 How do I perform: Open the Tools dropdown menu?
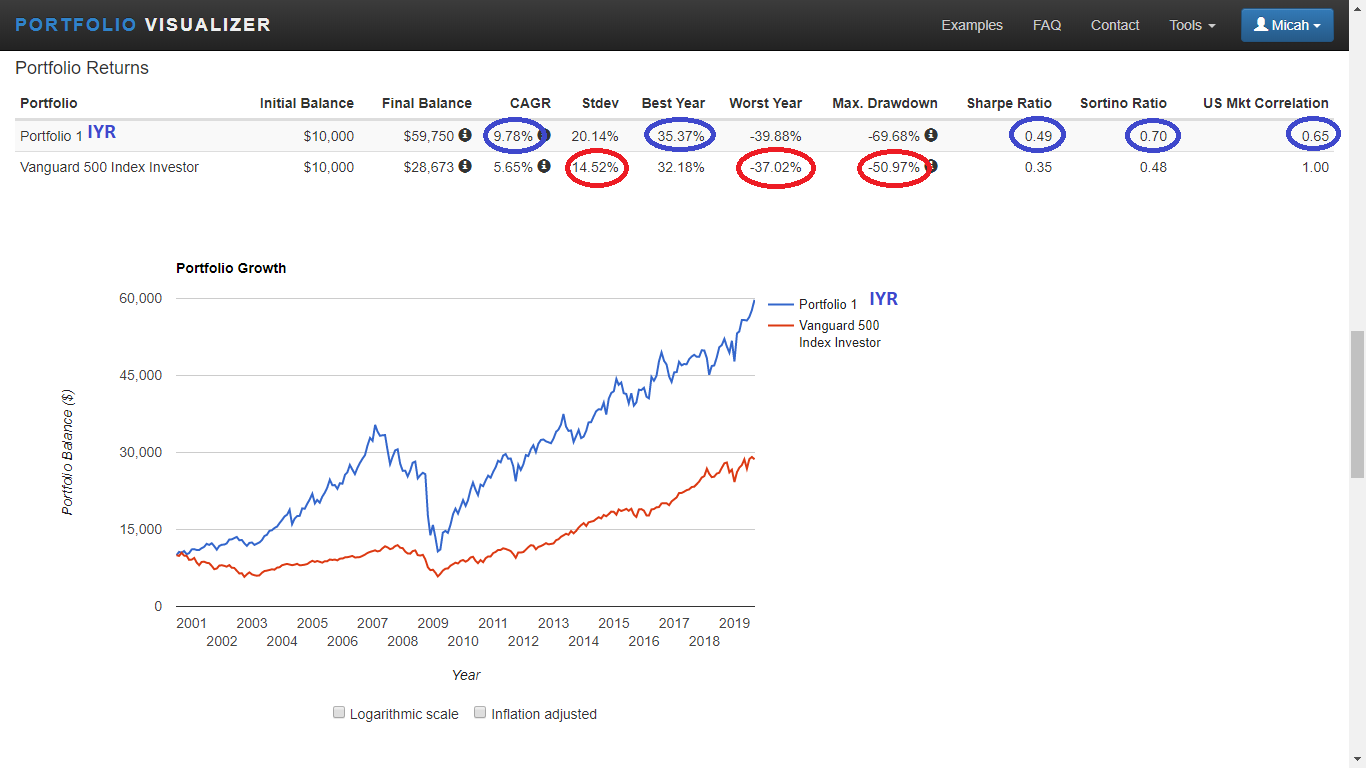[1192, 25]
